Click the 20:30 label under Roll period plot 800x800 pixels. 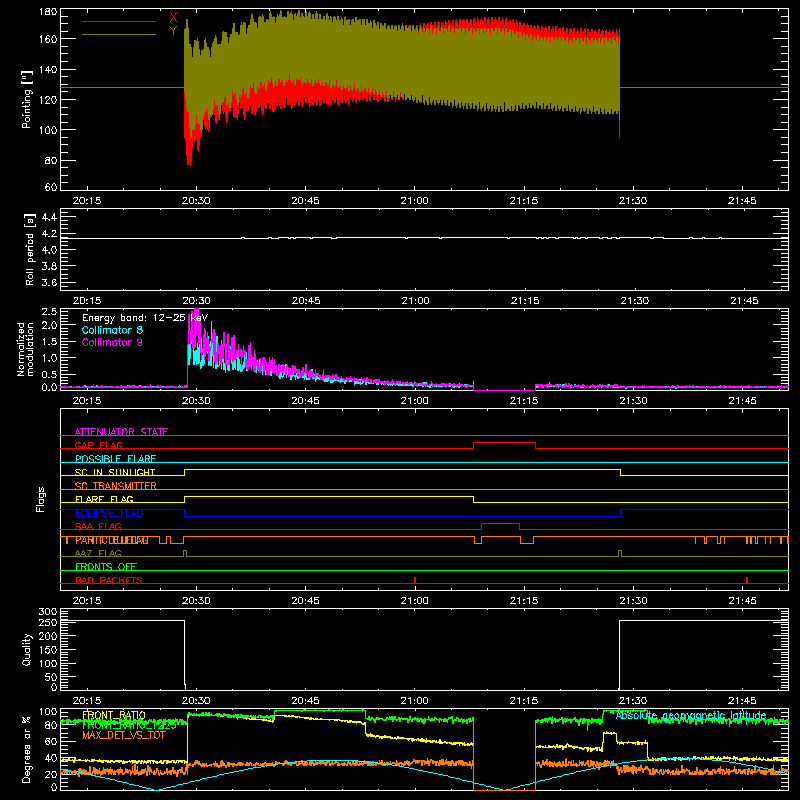(x=196, y=301)
